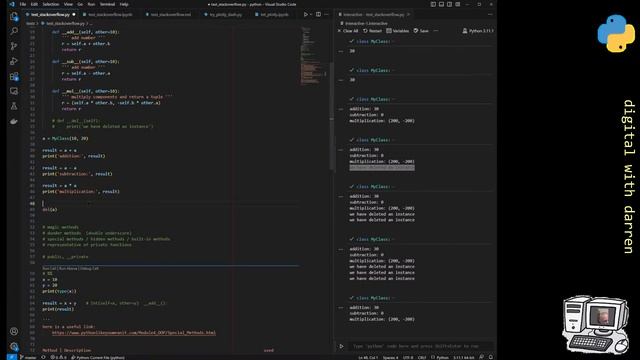
Task: Toggle Panel layout icon
Action: click(x=441, y=4)
